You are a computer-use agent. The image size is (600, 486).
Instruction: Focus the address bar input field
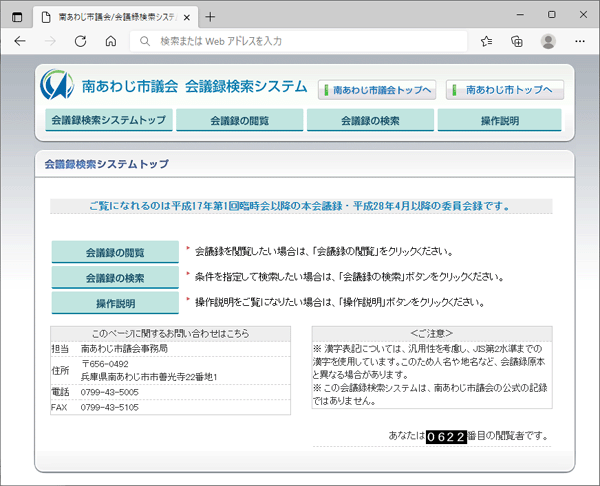coord(298,41)
